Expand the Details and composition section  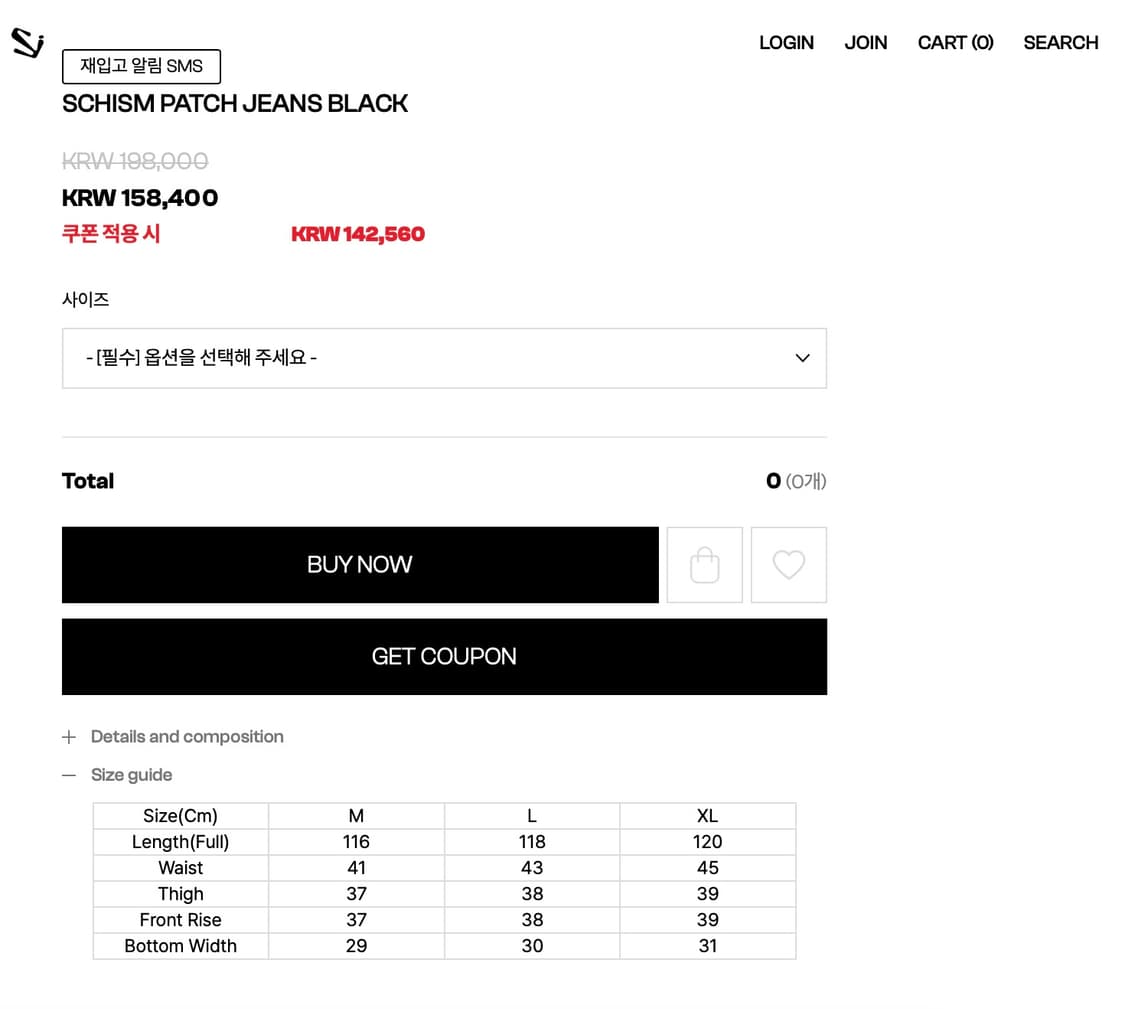point(187,736)
